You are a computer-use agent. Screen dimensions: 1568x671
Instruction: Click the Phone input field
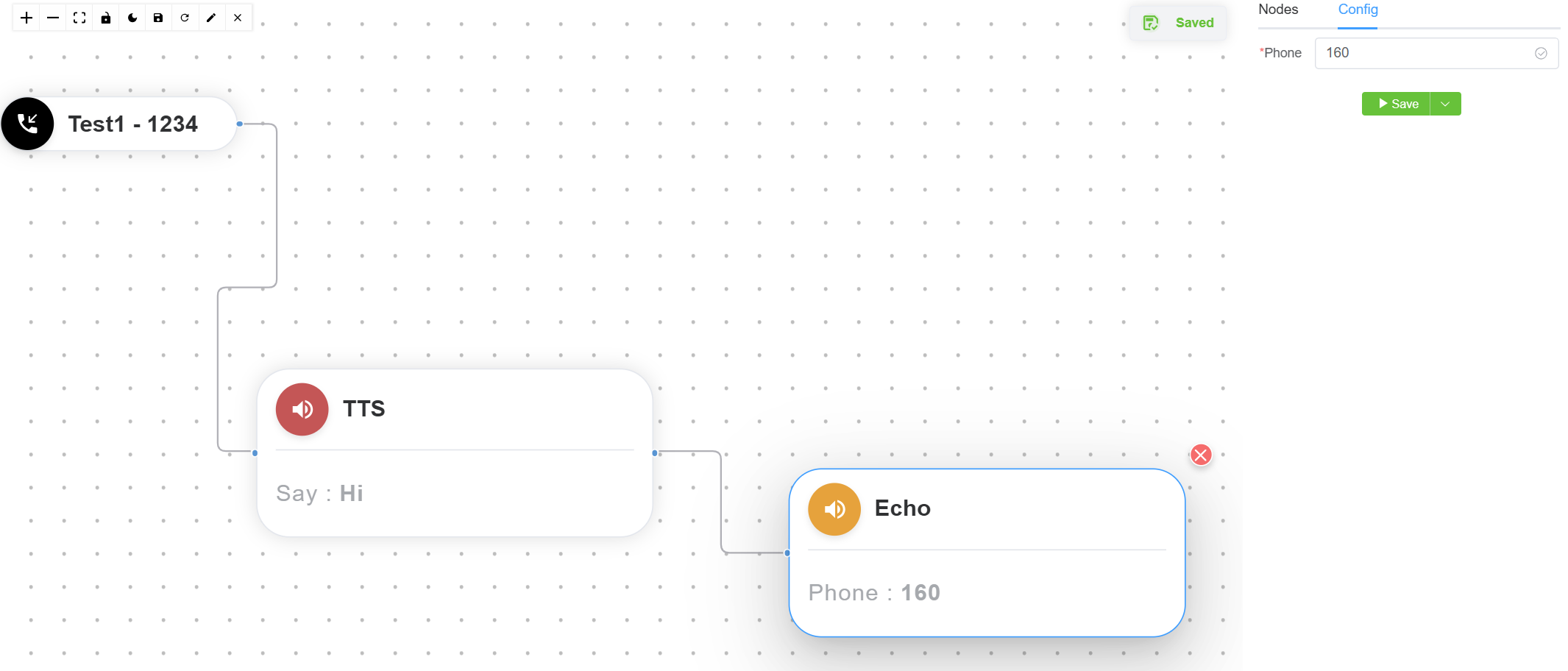tap(1427, 53)
